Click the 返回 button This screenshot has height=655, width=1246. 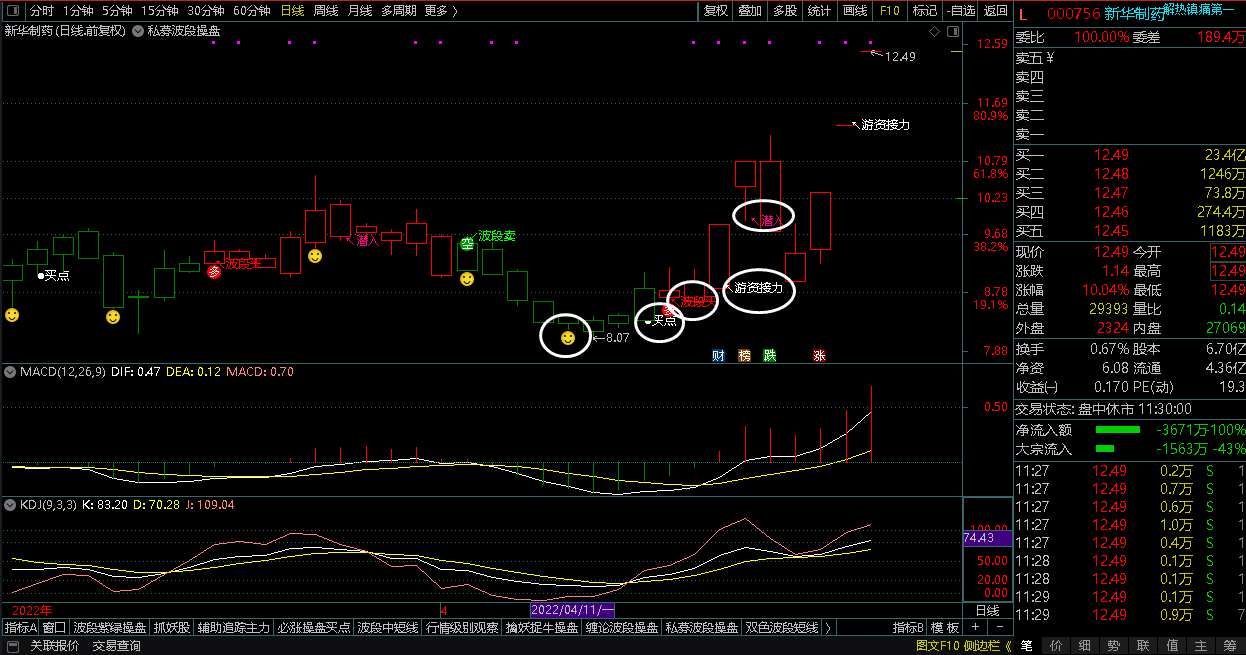[995, 11]
